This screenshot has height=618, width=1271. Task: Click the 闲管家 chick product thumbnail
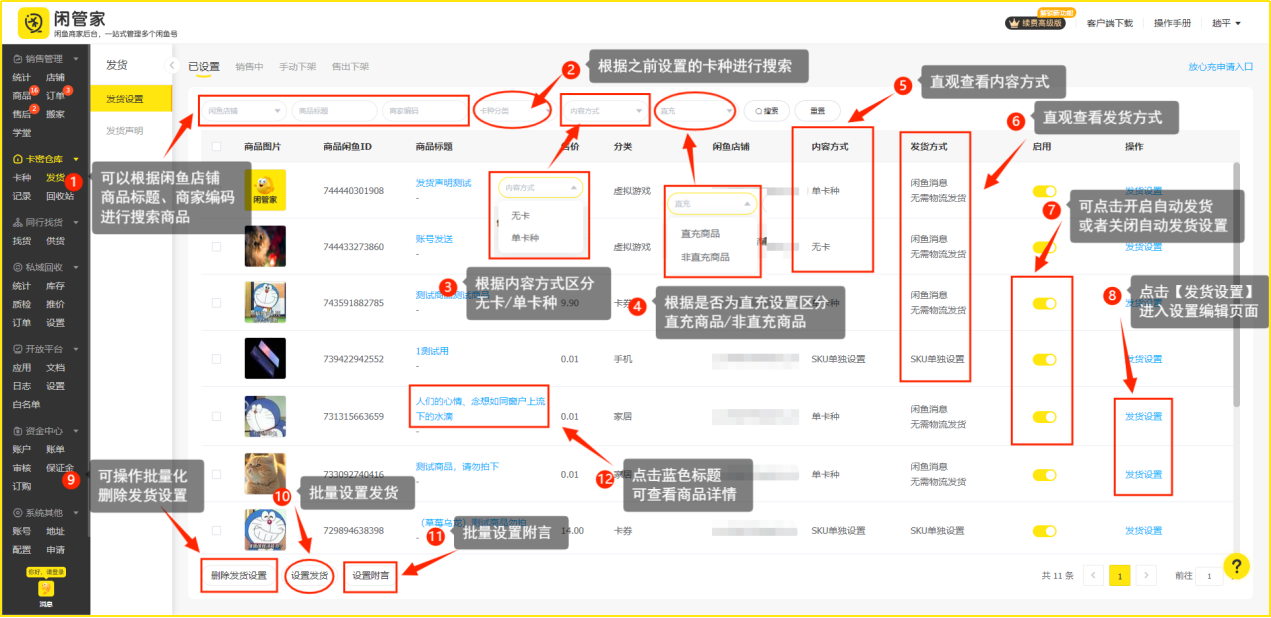pos(265,190)
